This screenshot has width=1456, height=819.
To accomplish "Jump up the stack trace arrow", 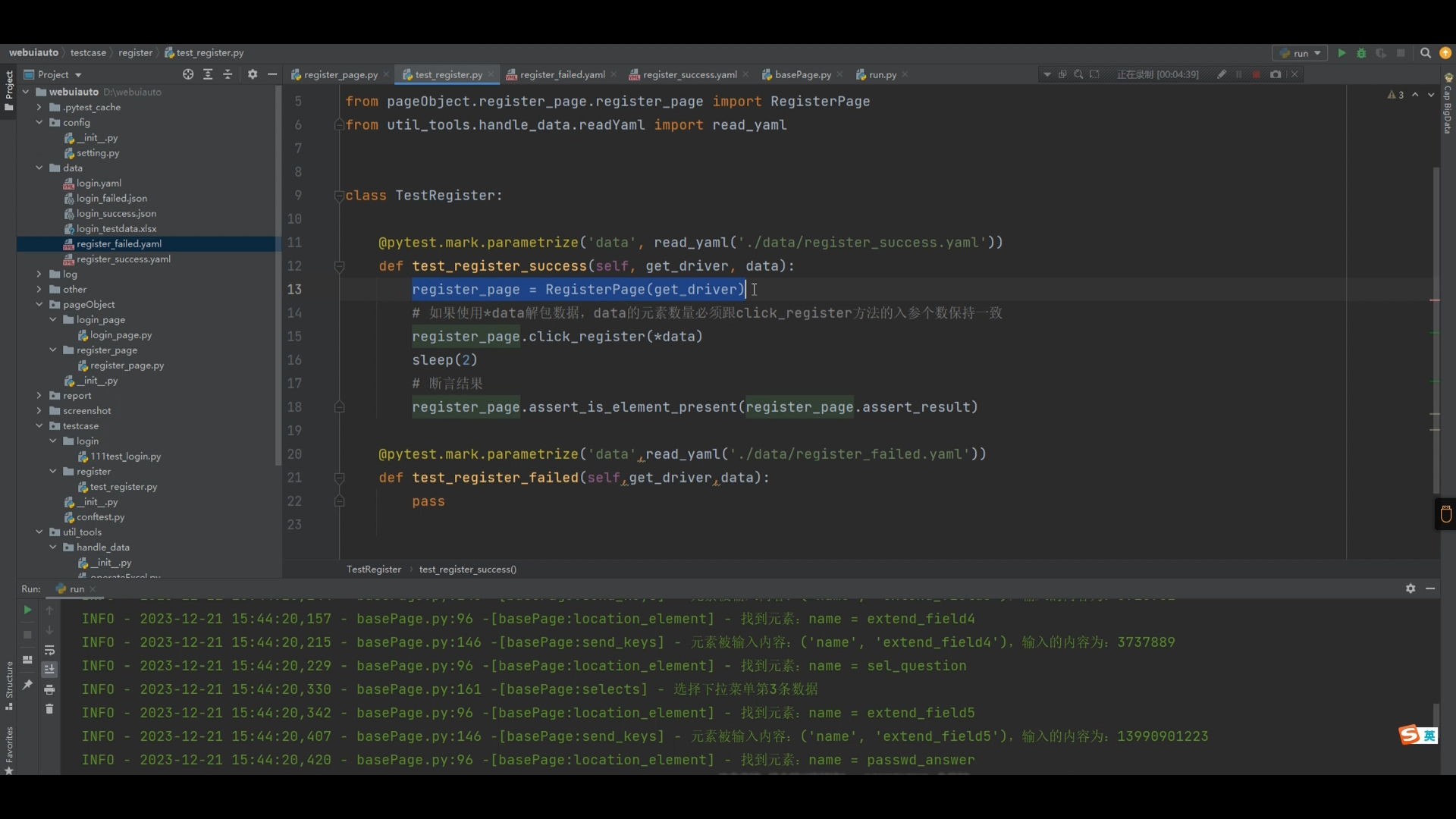I will point(49,610).
